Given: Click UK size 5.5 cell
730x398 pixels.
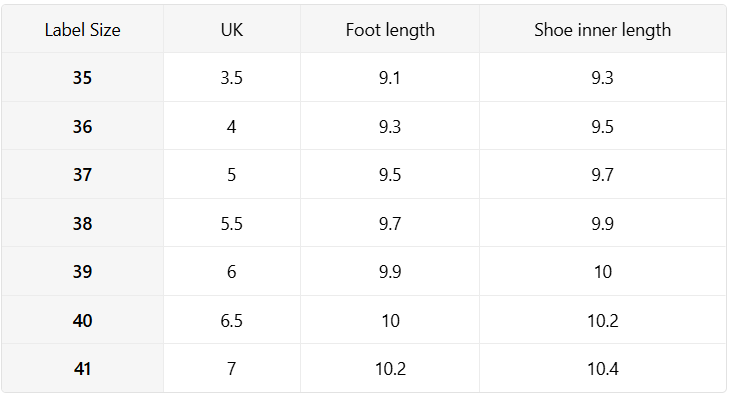Looking at the screenshot, I should coord(232,223).
